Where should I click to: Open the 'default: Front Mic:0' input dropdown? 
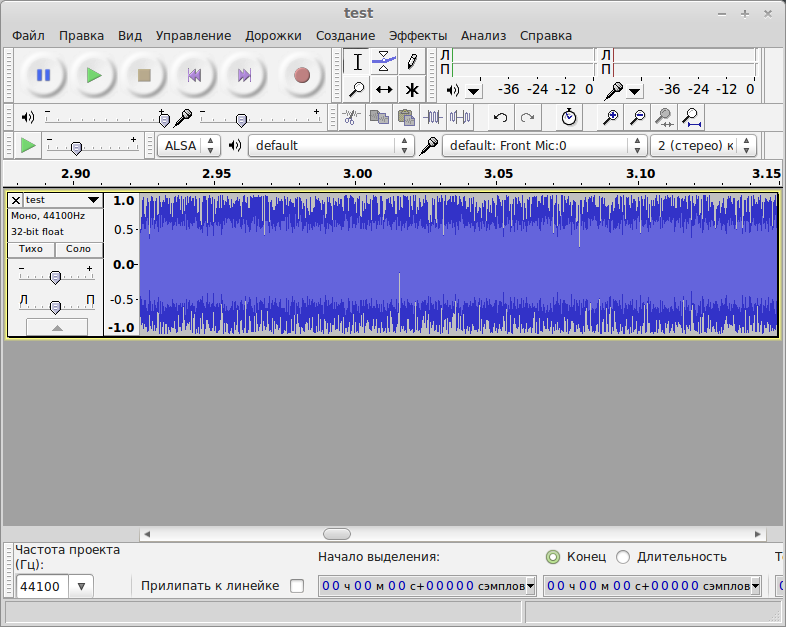click(545, 145)
